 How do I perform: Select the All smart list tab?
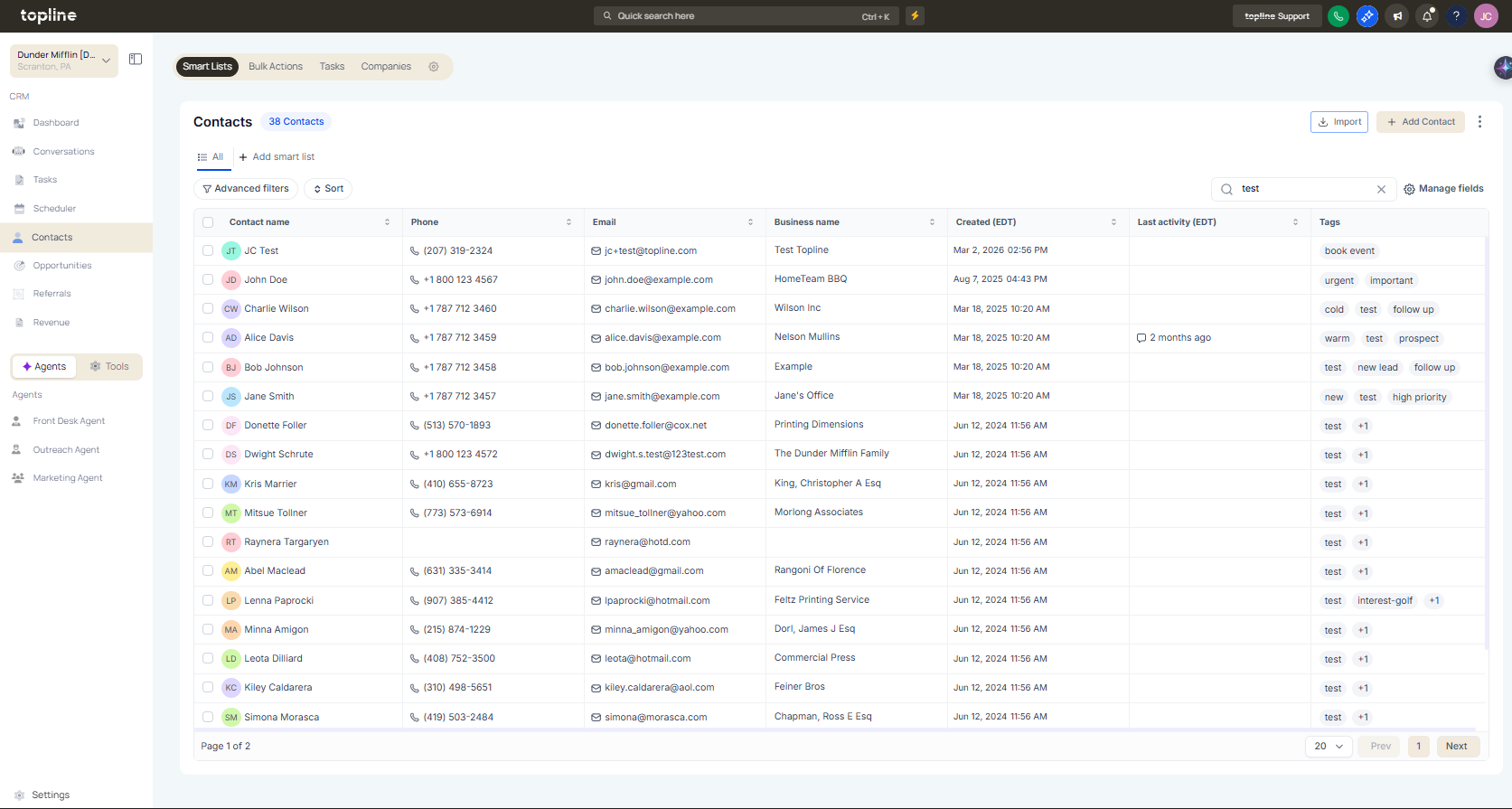click(211, 157)
